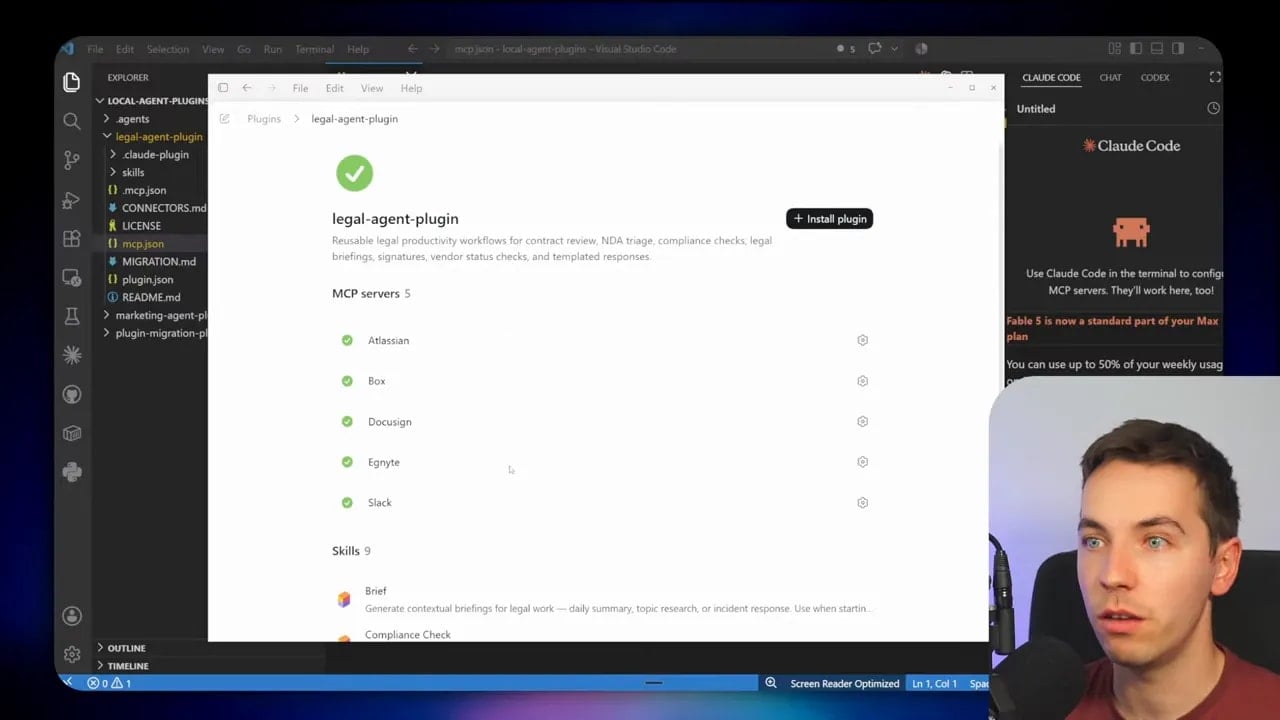Open Remote Explorer in the VS Code activity bar
The height and width of the screenshot is (720, 1280).
(x=72, y=278)
